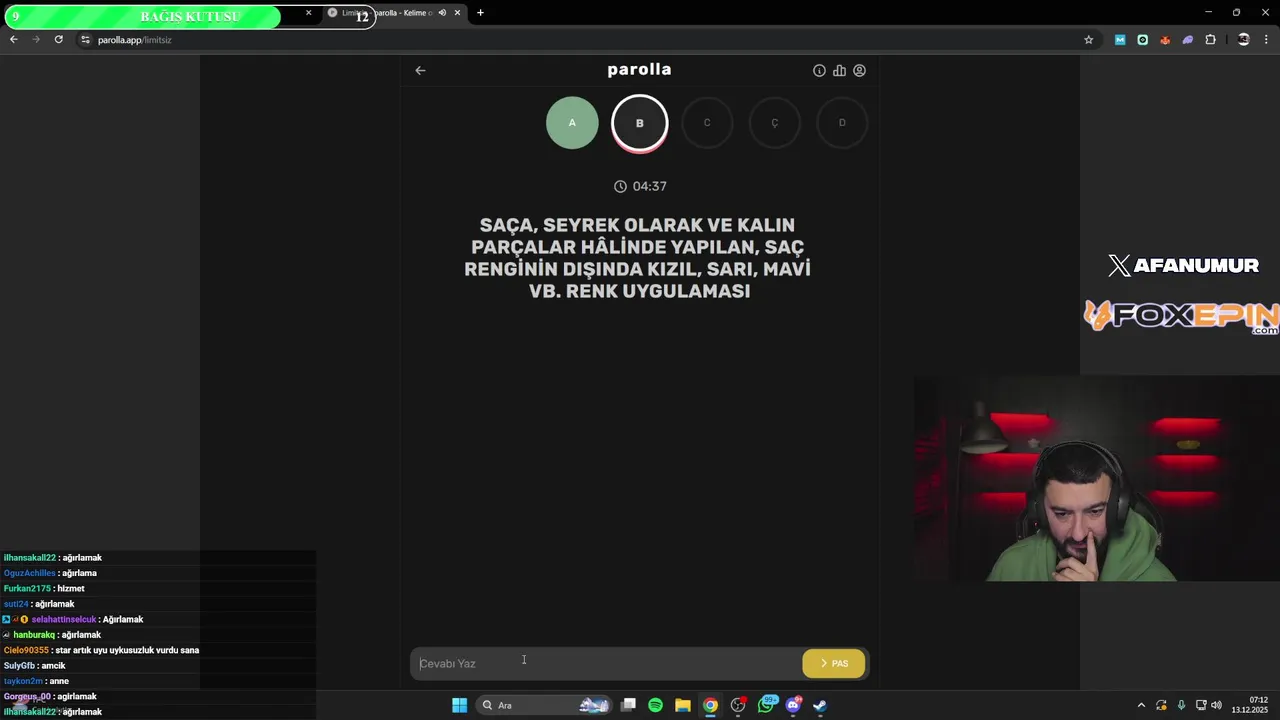
Task: Click the 04:37 countdown timer
Action: (640, 186)
